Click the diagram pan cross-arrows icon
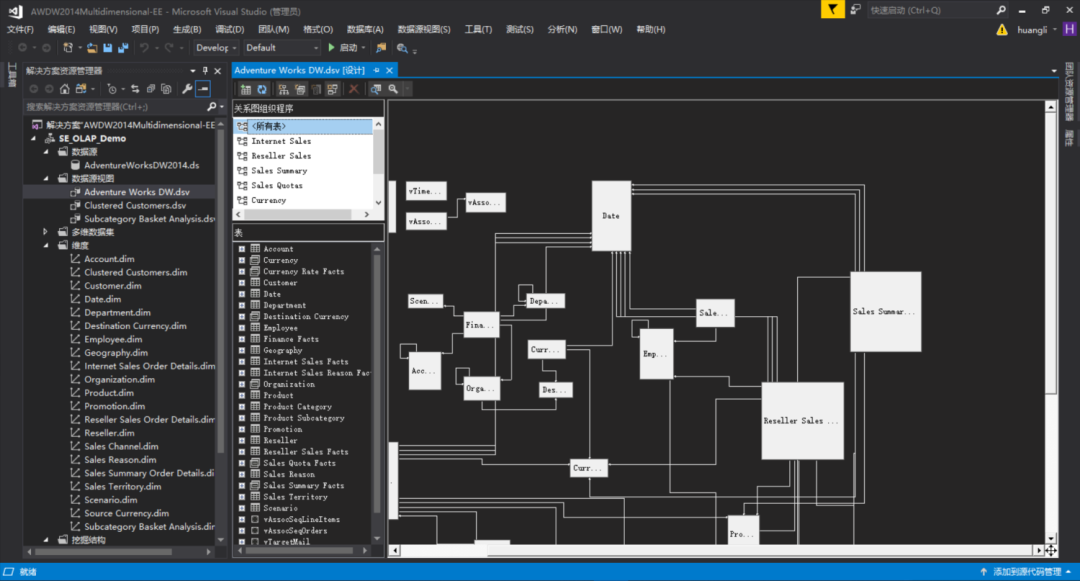Viewport: 1080px width, 581px height. tap(1050, 550)
